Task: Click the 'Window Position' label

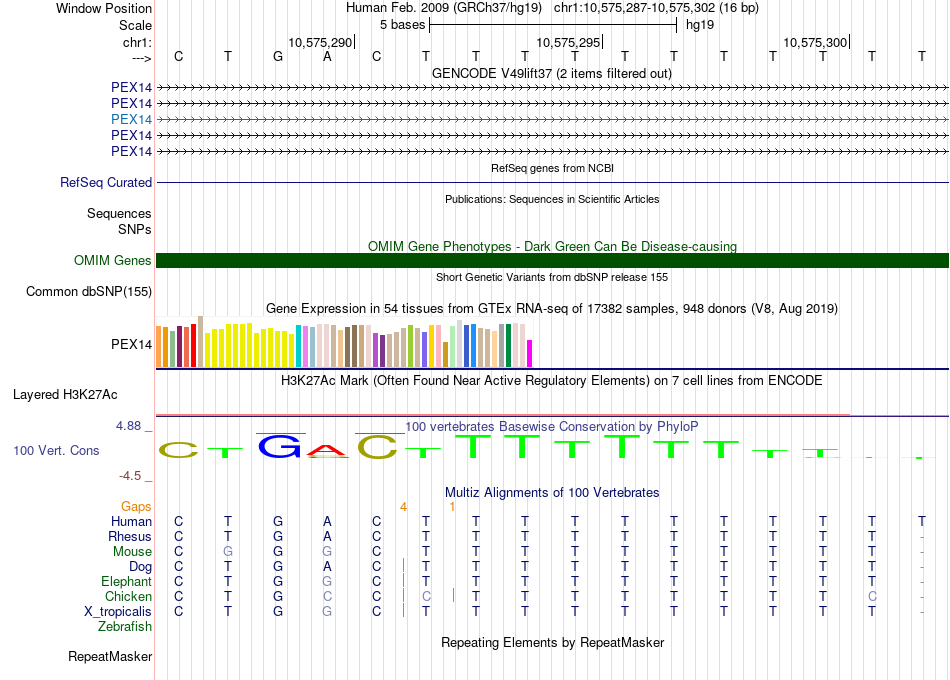Action: point(104,8)
